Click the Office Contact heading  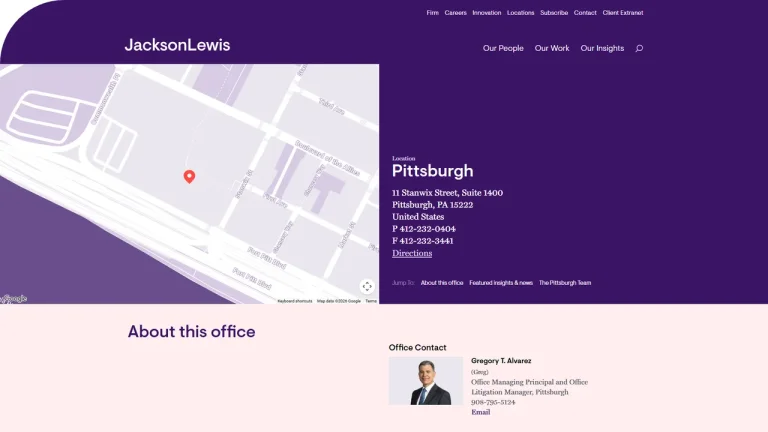tap(417, 347)
